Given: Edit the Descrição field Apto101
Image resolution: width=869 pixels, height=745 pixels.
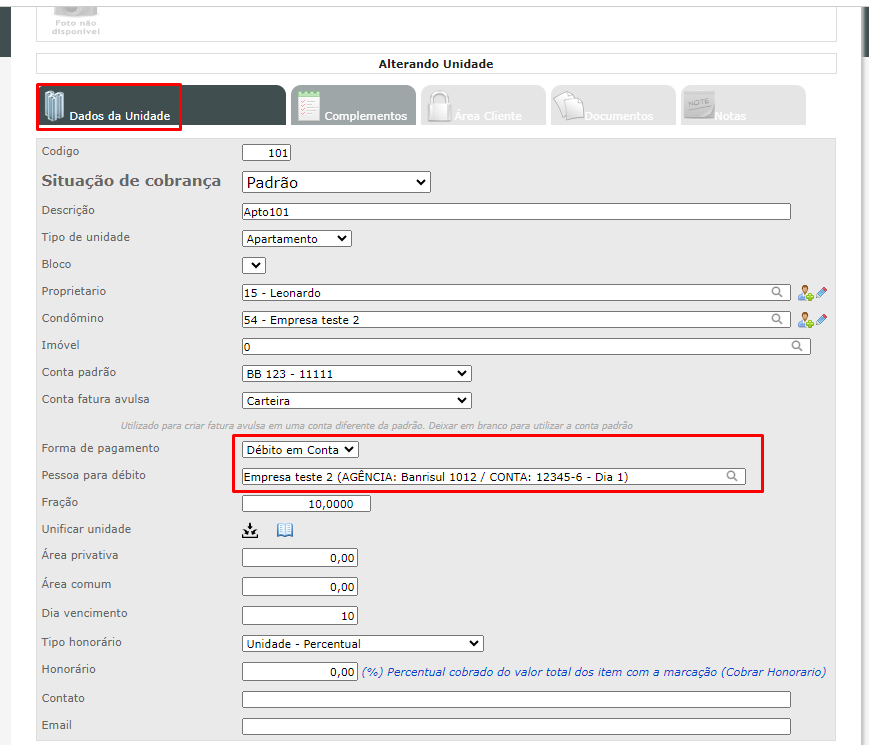Looking at the screenshot, I should [517, 212].
